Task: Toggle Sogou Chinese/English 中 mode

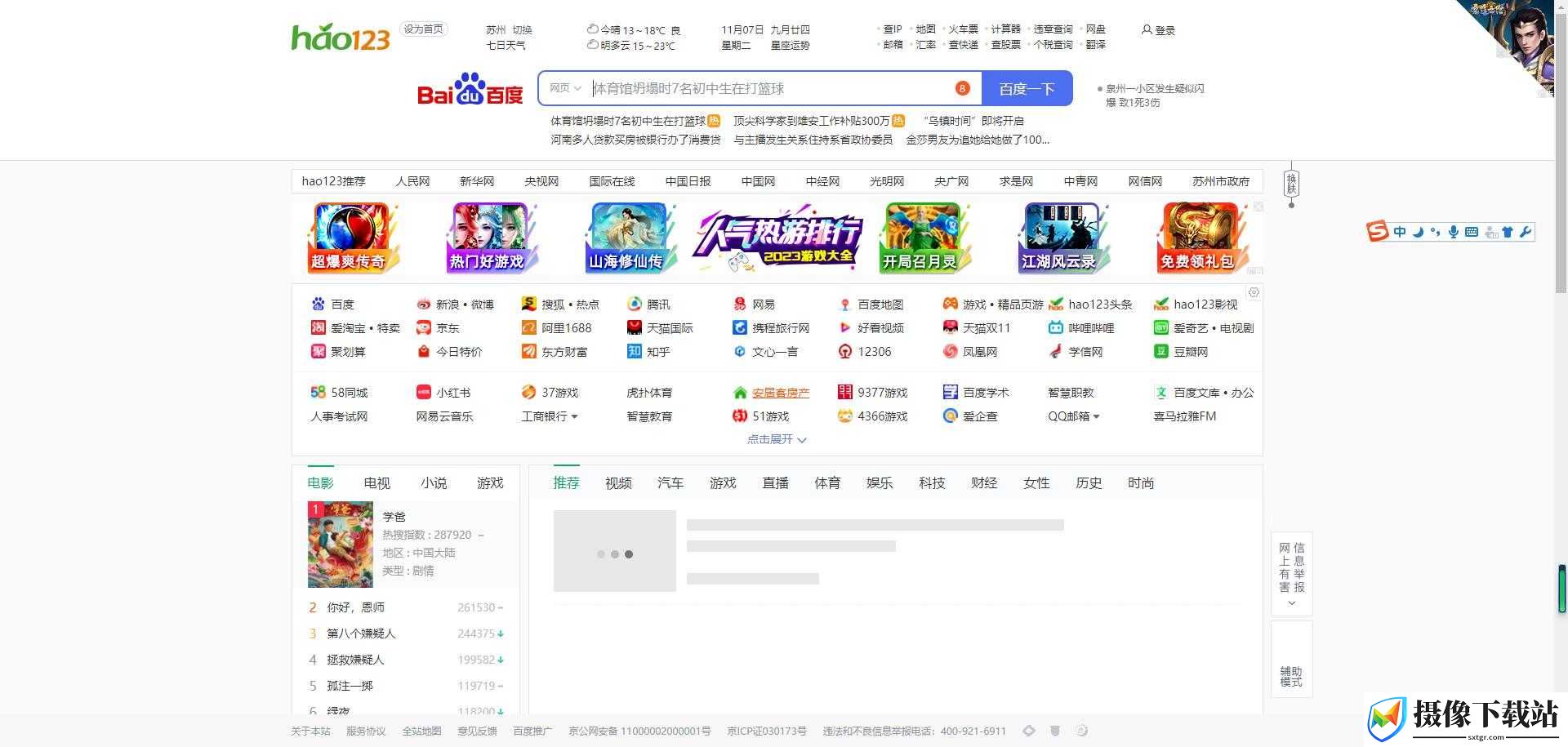Action: [1400, 232]
